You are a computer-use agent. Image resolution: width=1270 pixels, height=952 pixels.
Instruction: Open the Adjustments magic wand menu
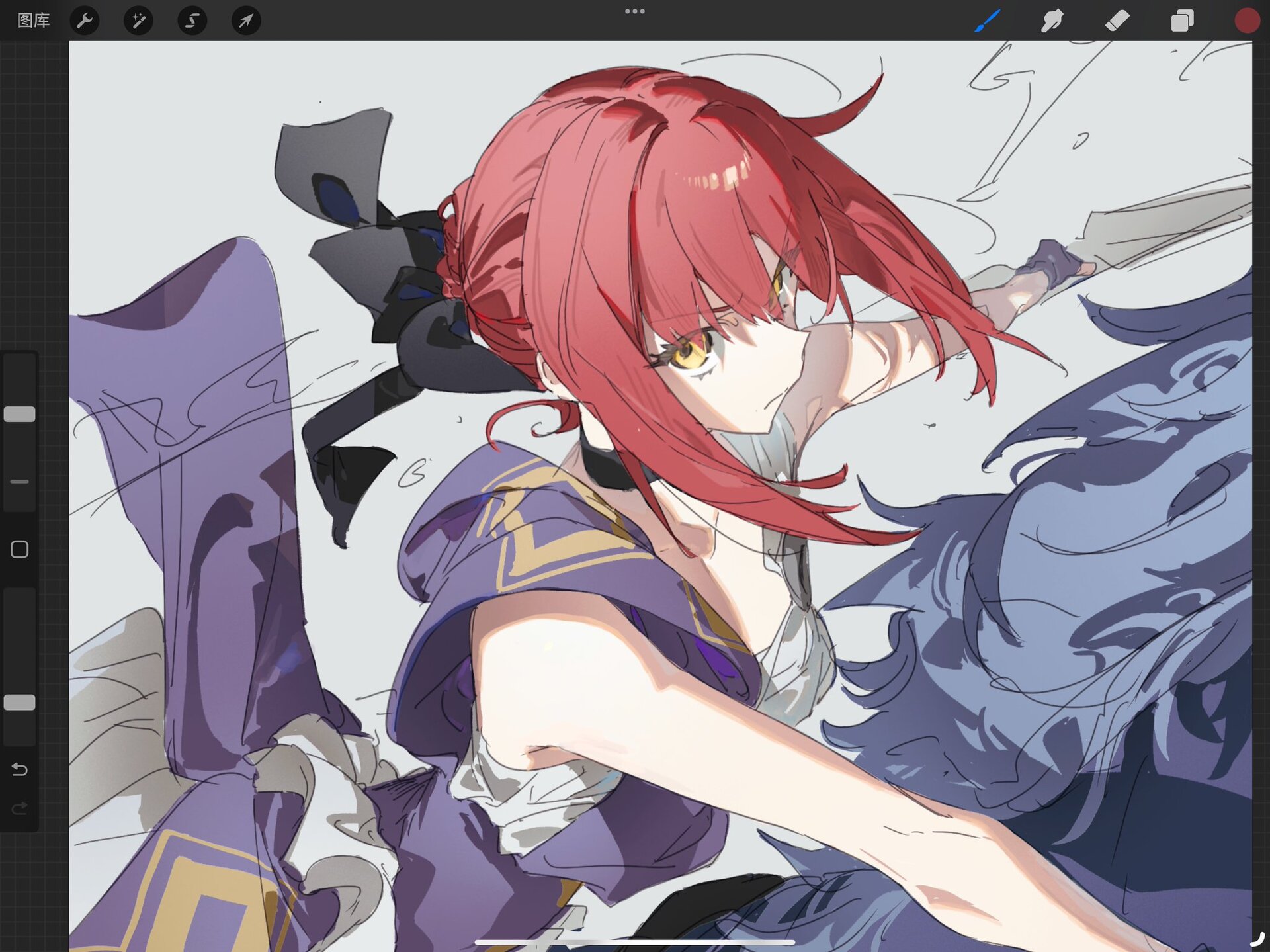click(x=138, y=21)
